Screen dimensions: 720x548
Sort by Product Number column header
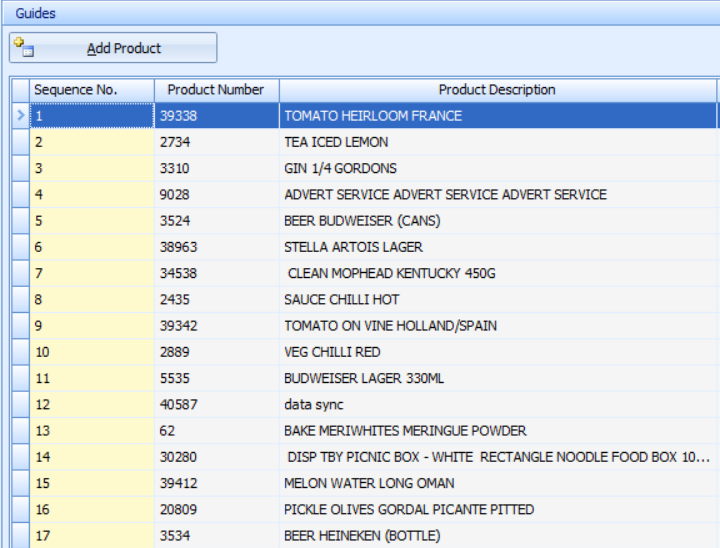pyautogui.click(x=216, y=90)
